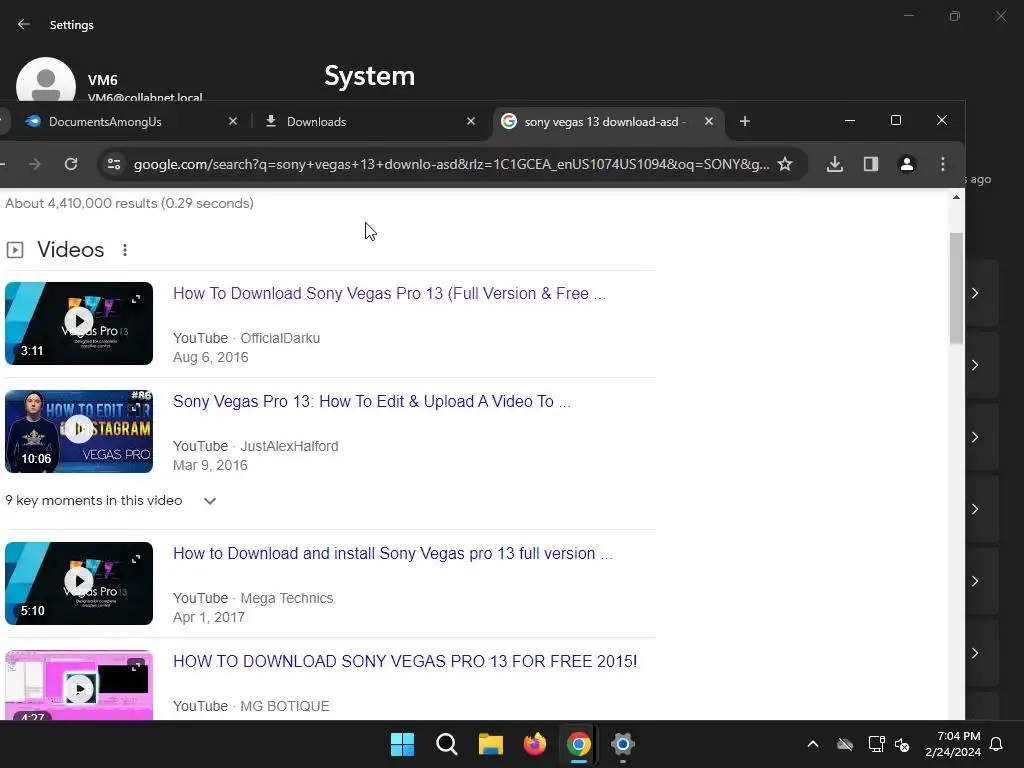This screenshot has height=768, width=1024.
Task: Open How to Download and install Sony Vegas link
Action: (392, 554)
